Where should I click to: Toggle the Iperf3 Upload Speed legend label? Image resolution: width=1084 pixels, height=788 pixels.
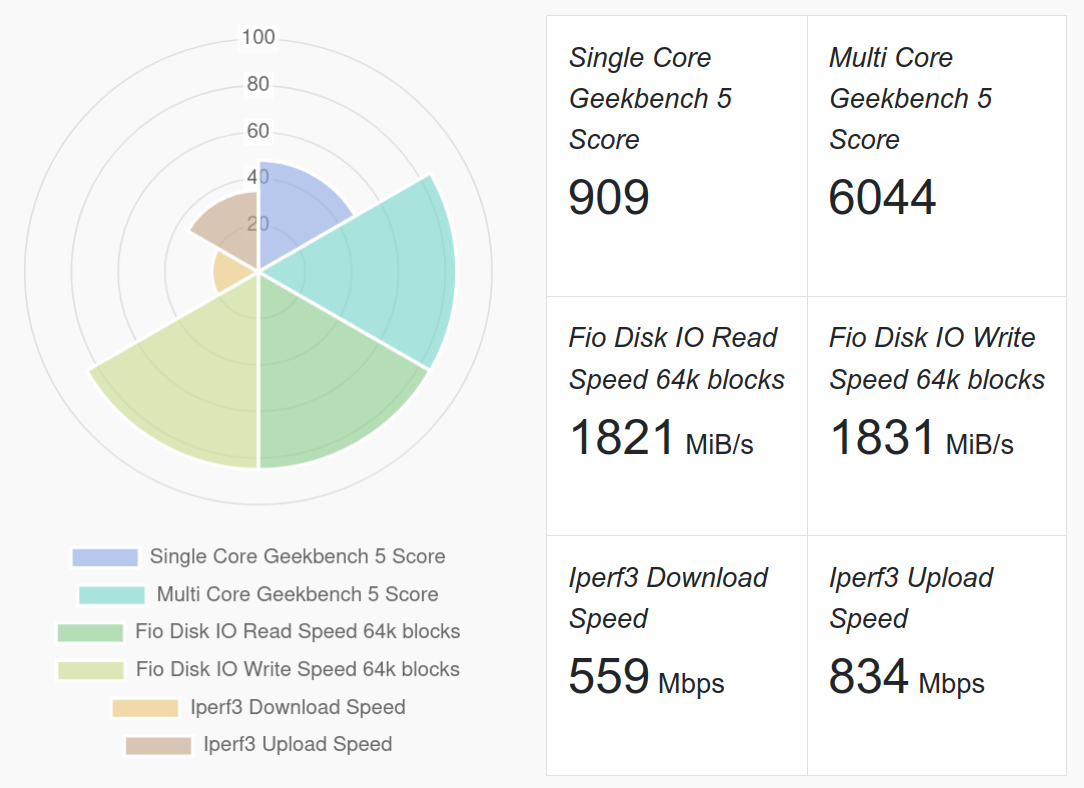297,745
